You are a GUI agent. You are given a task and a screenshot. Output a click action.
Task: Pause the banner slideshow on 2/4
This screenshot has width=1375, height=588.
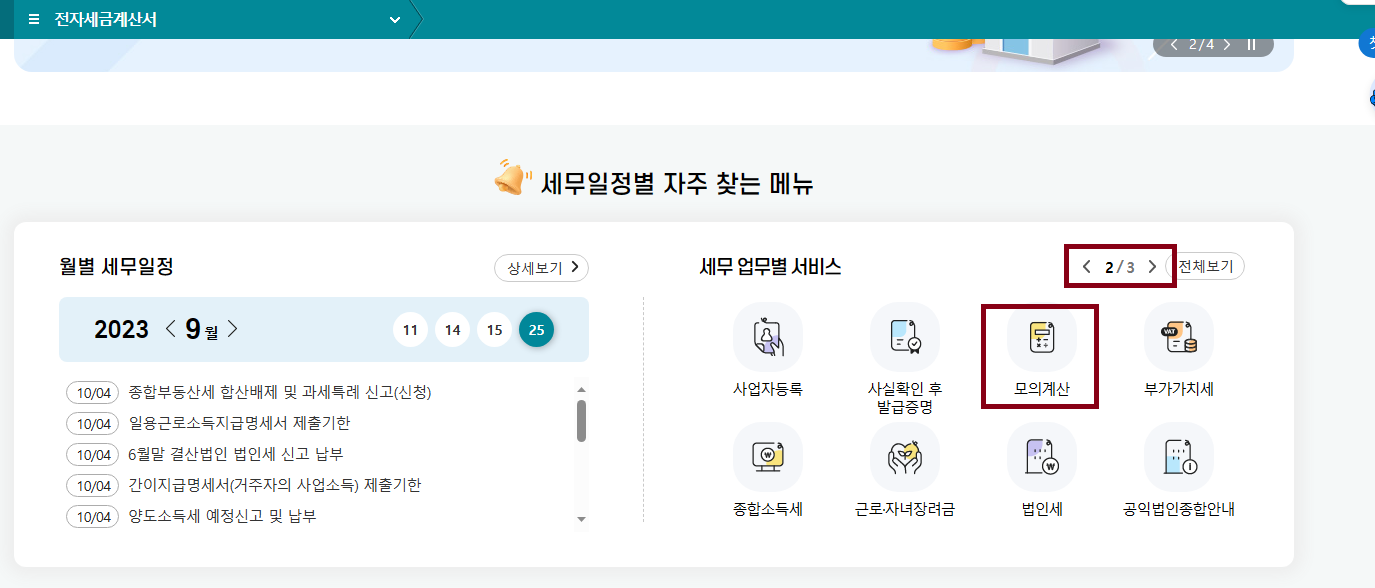point(1250,44)
